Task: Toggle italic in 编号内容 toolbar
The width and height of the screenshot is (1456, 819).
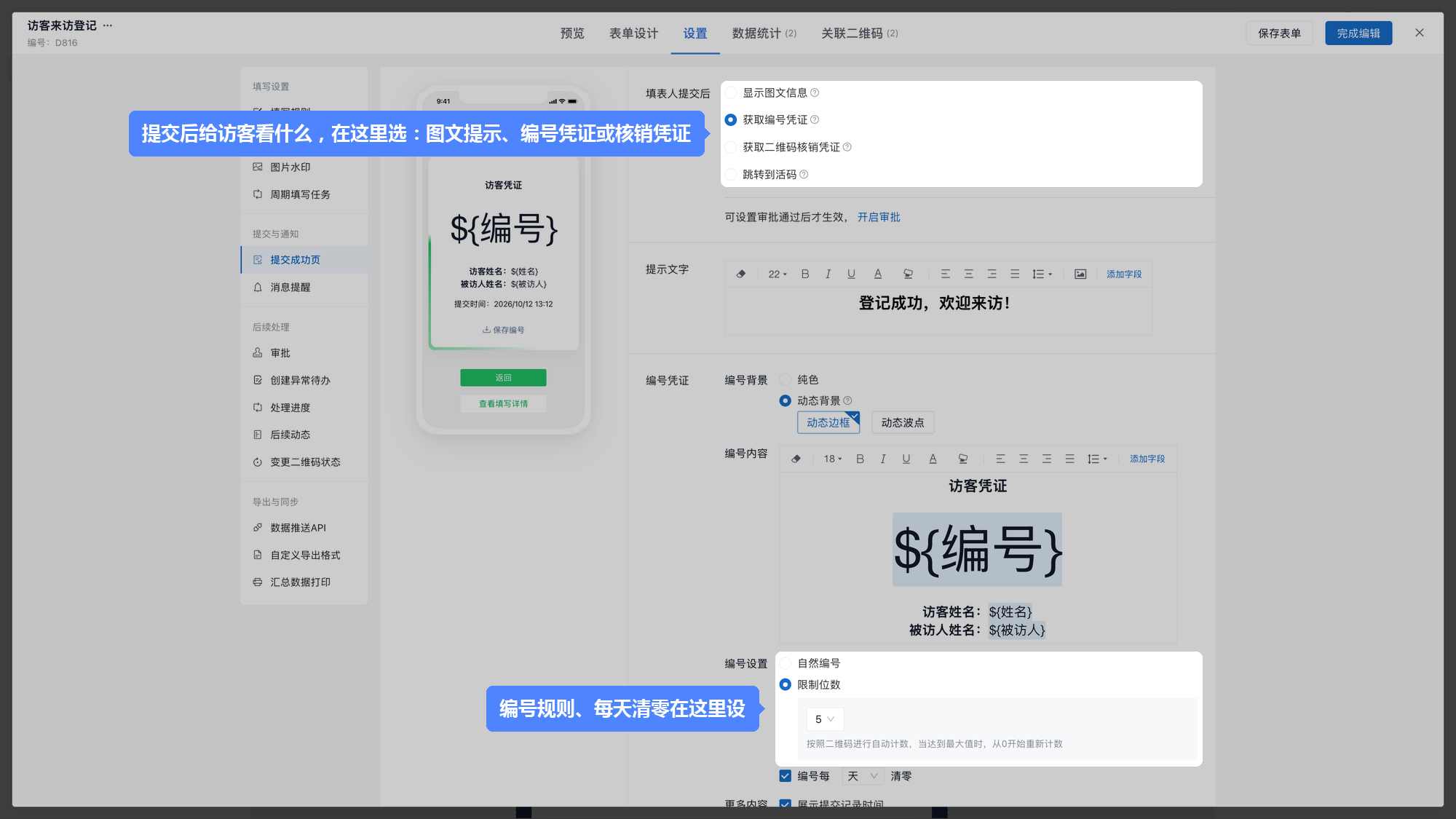Action: tap(883, 459)
